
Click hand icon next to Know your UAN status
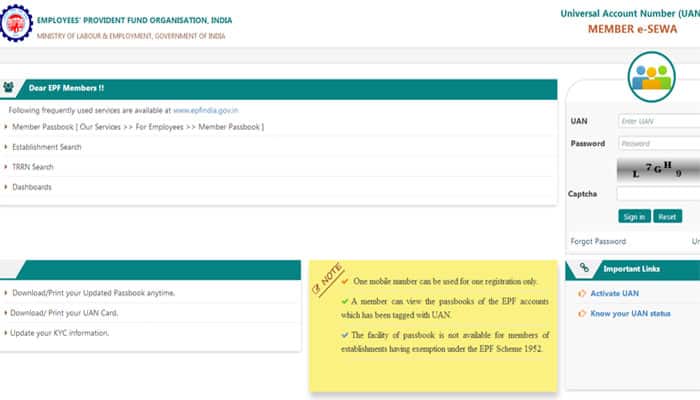point(582,313)
